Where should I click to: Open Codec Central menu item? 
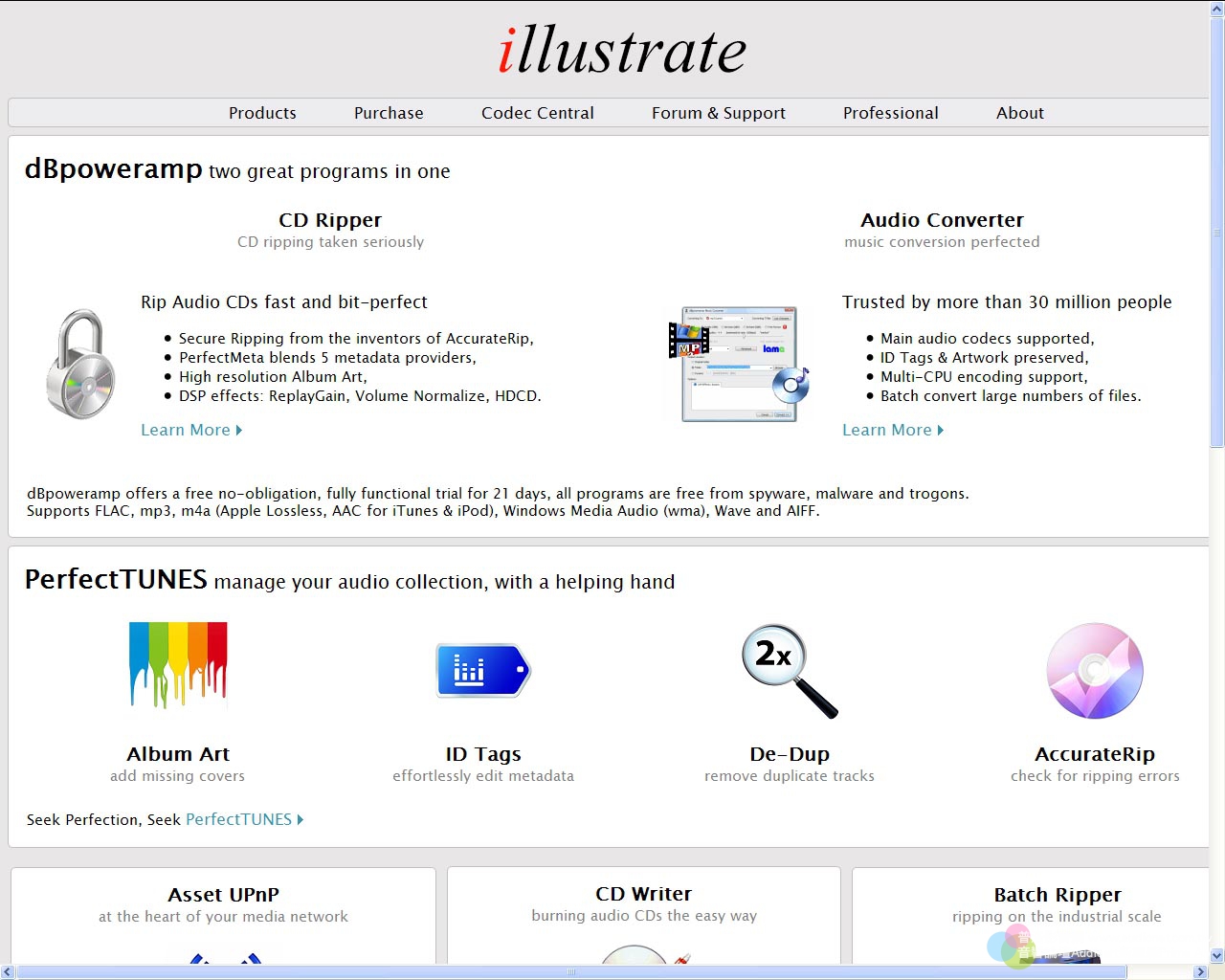(x=538, y=113)
